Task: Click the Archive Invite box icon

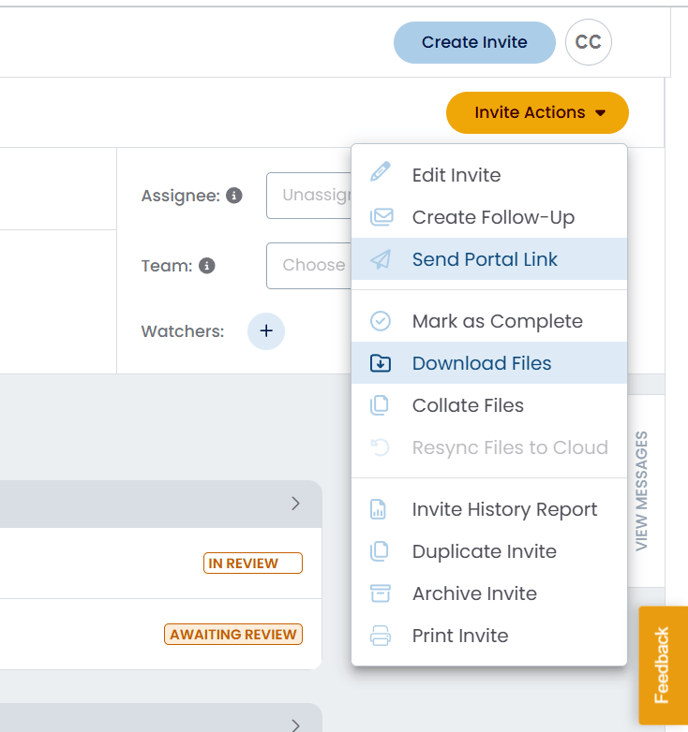Action: [x=381, y=593]
